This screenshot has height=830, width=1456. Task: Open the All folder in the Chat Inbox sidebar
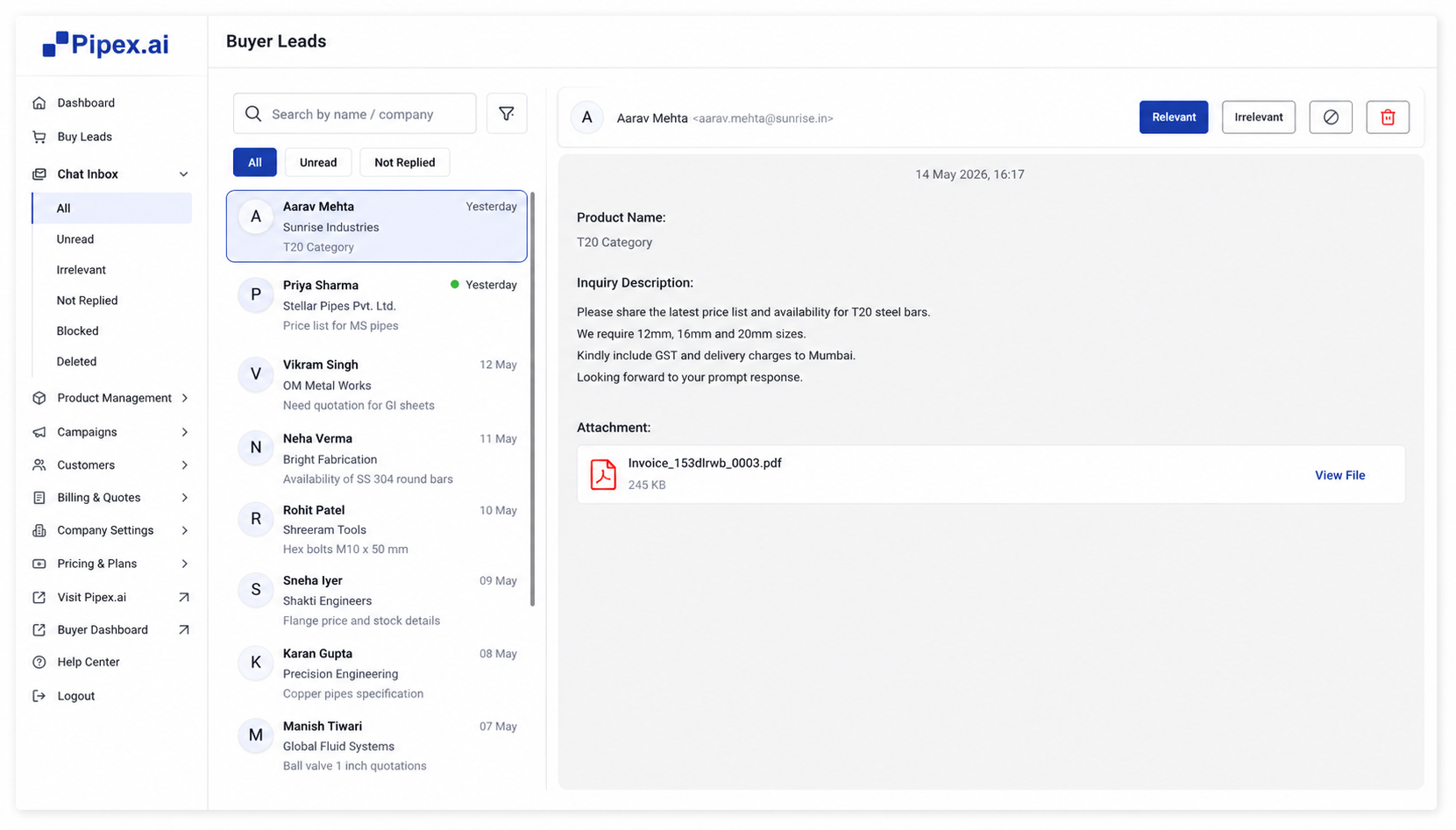(112, 209)
